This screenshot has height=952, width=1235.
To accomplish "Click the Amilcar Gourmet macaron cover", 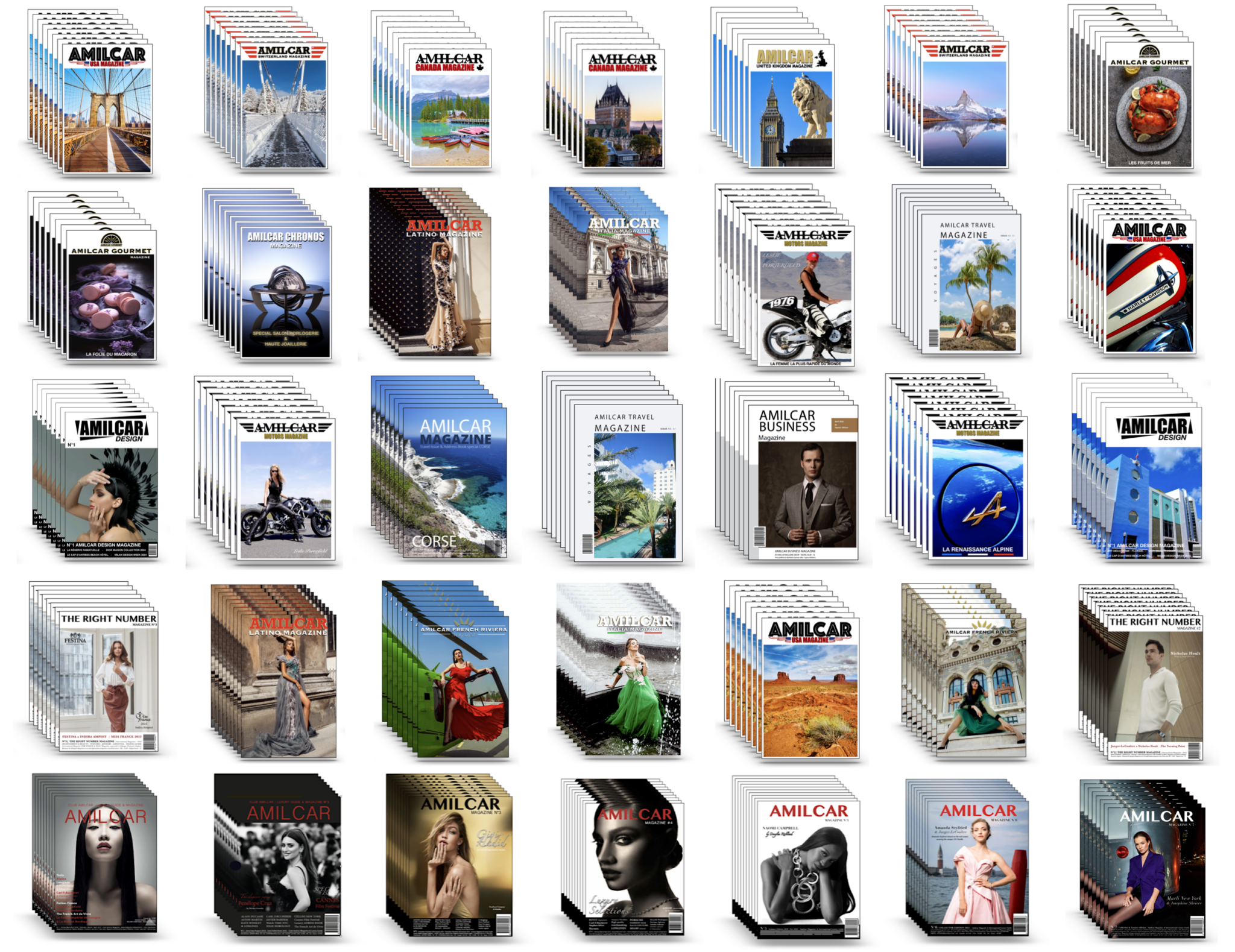I will click(x=112, y=295).
